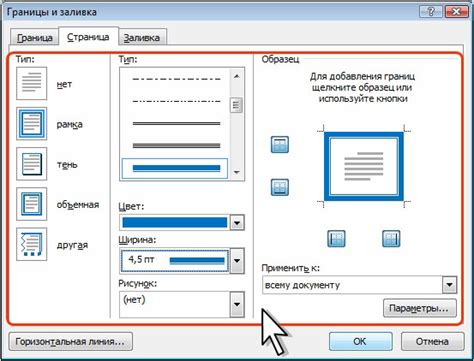This screenshot has width=474, height=361.
Task: Cancel with the Отмена button
Action: tap(432, 342)
